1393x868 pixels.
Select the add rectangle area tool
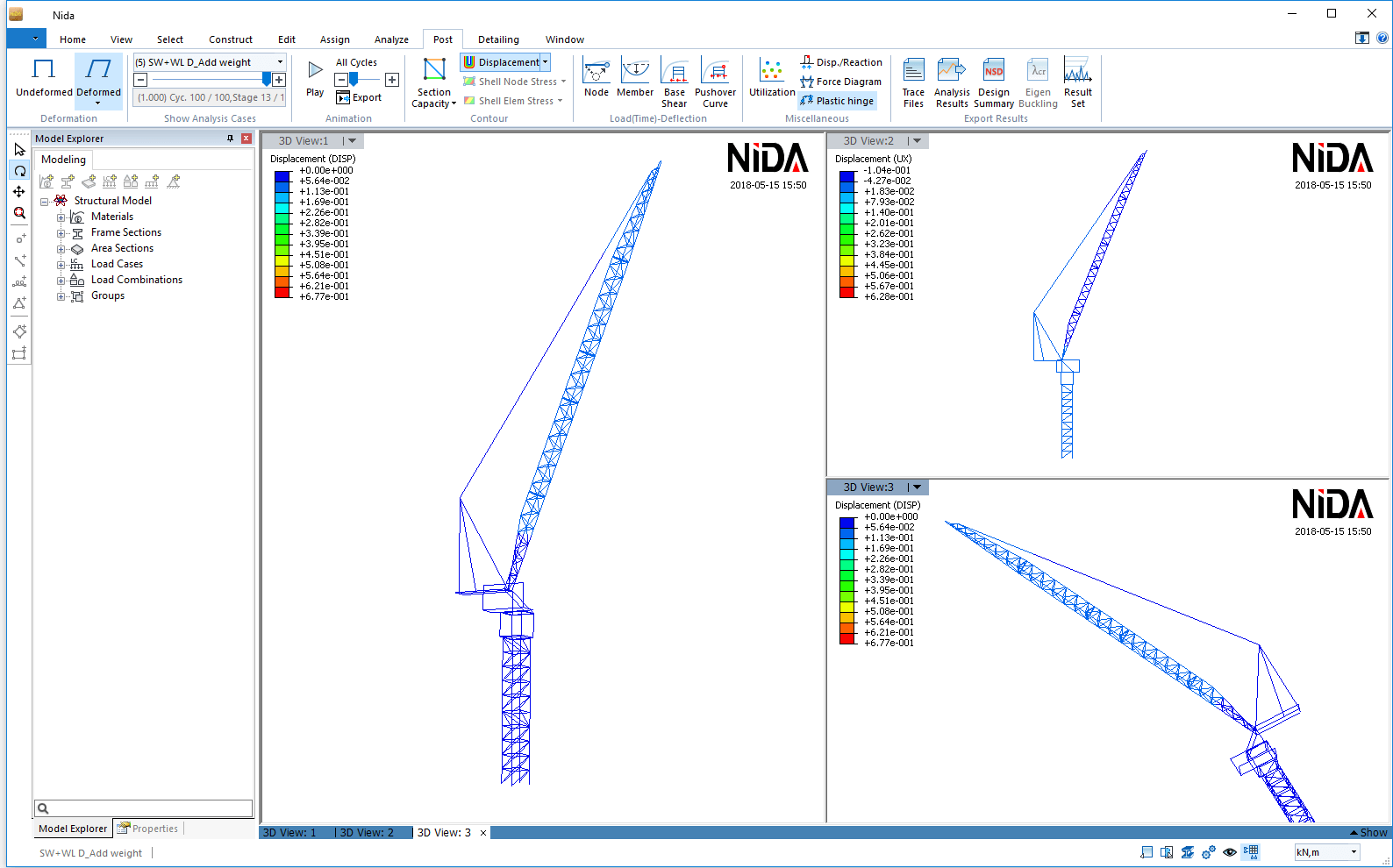click(19, 353)
